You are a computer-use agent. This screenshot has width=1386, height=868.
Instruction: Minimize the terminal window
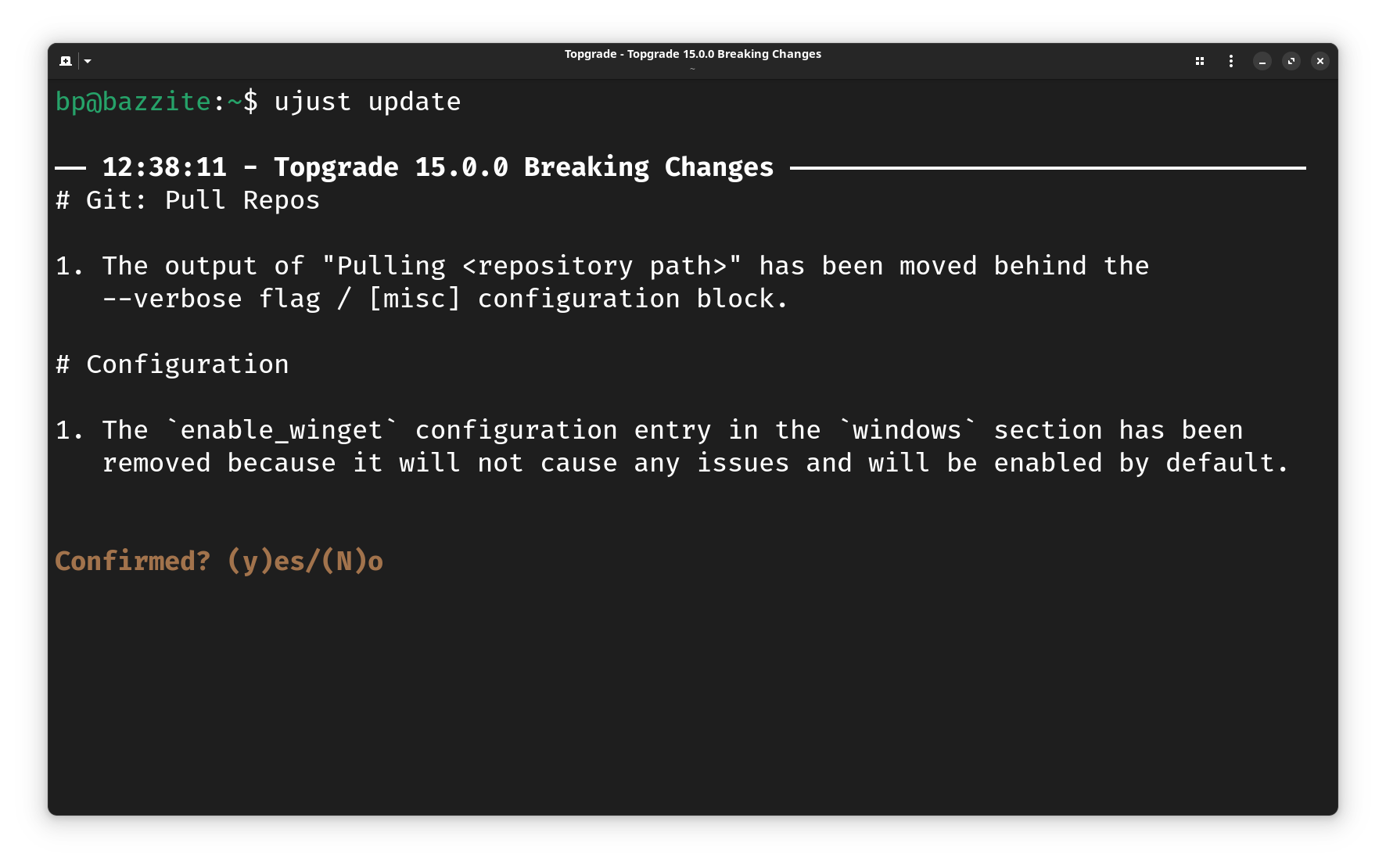tap(1262, 61)
